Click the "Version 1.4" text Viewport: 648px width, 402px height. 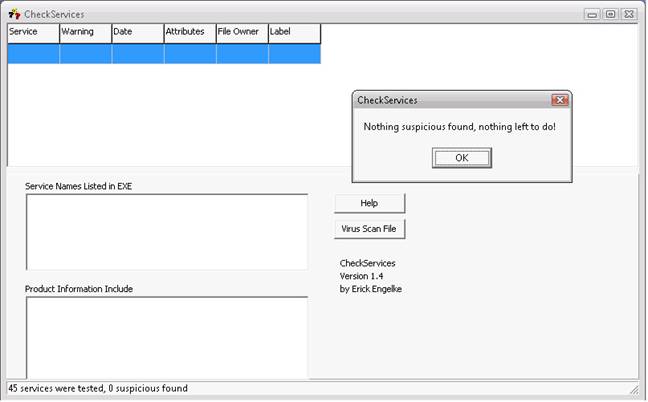pyautogui.click(x=361, y=276)
